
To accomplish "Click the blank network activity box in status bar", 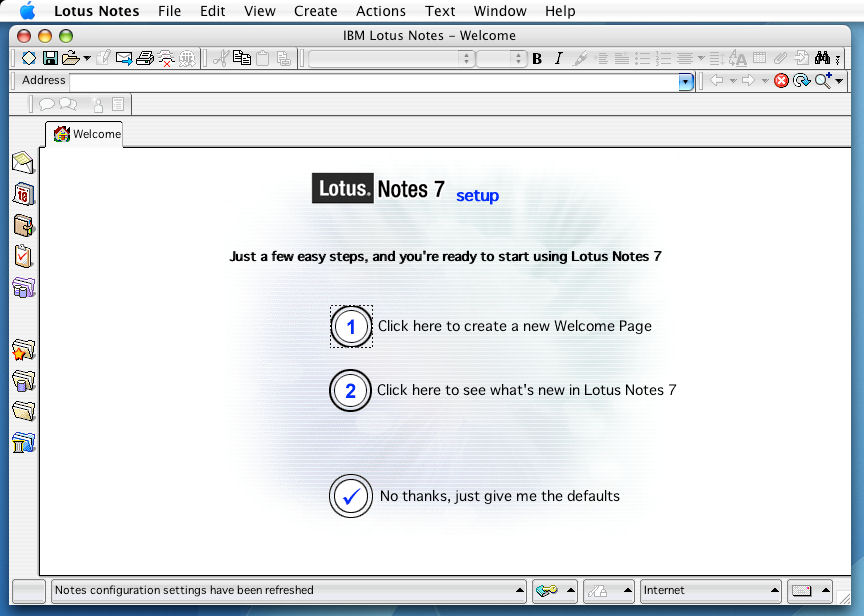I will pyautogui.click(x=29, y=591).
